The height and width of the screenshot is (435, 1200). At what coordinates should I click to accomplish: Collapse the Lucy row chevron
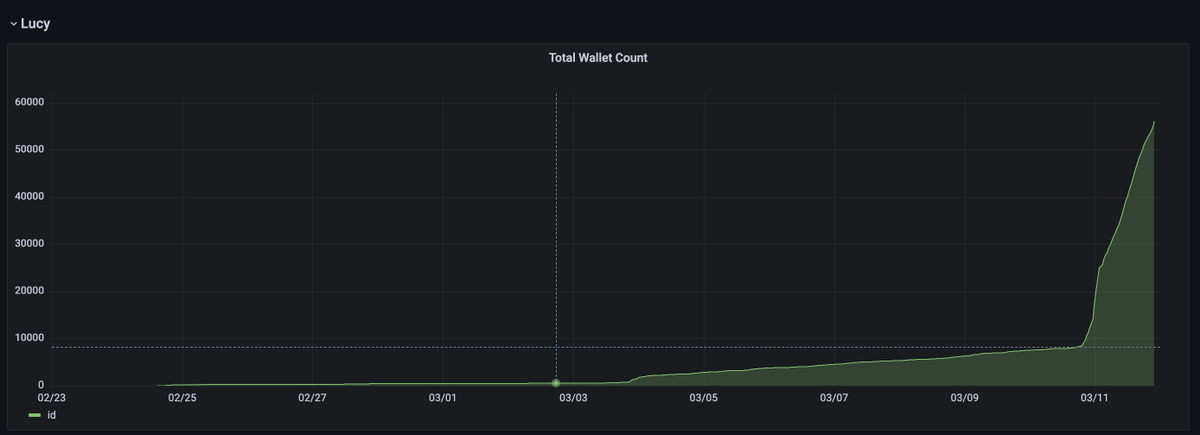(13, 24)
